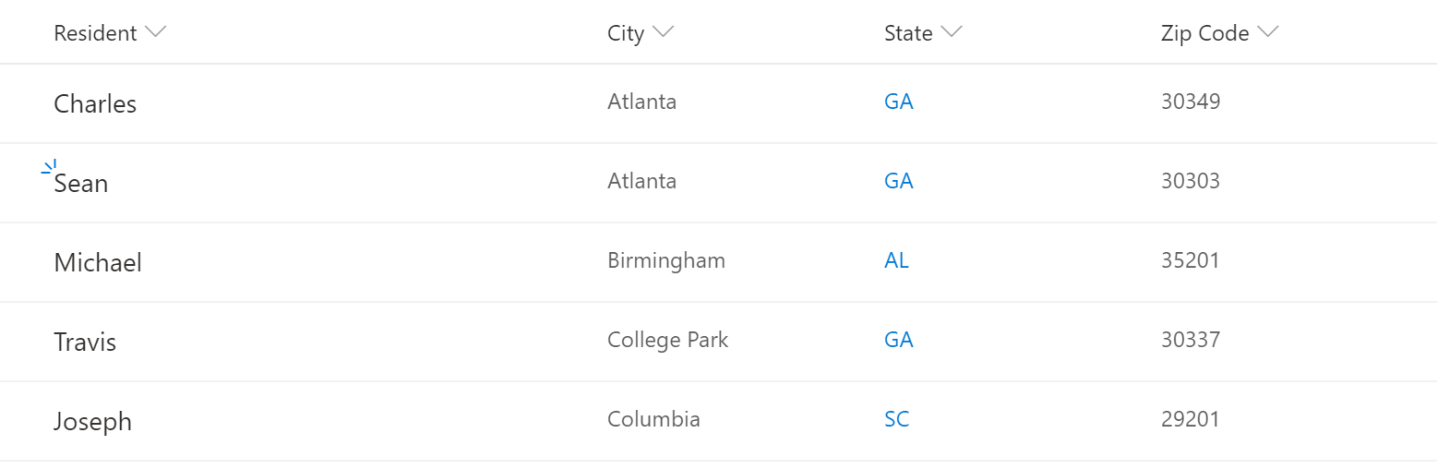Image resolution: width=1437 pixels, height=469 pixels.
Task: Select the 30349 zip code cell
Action: tap(1190, 102)
